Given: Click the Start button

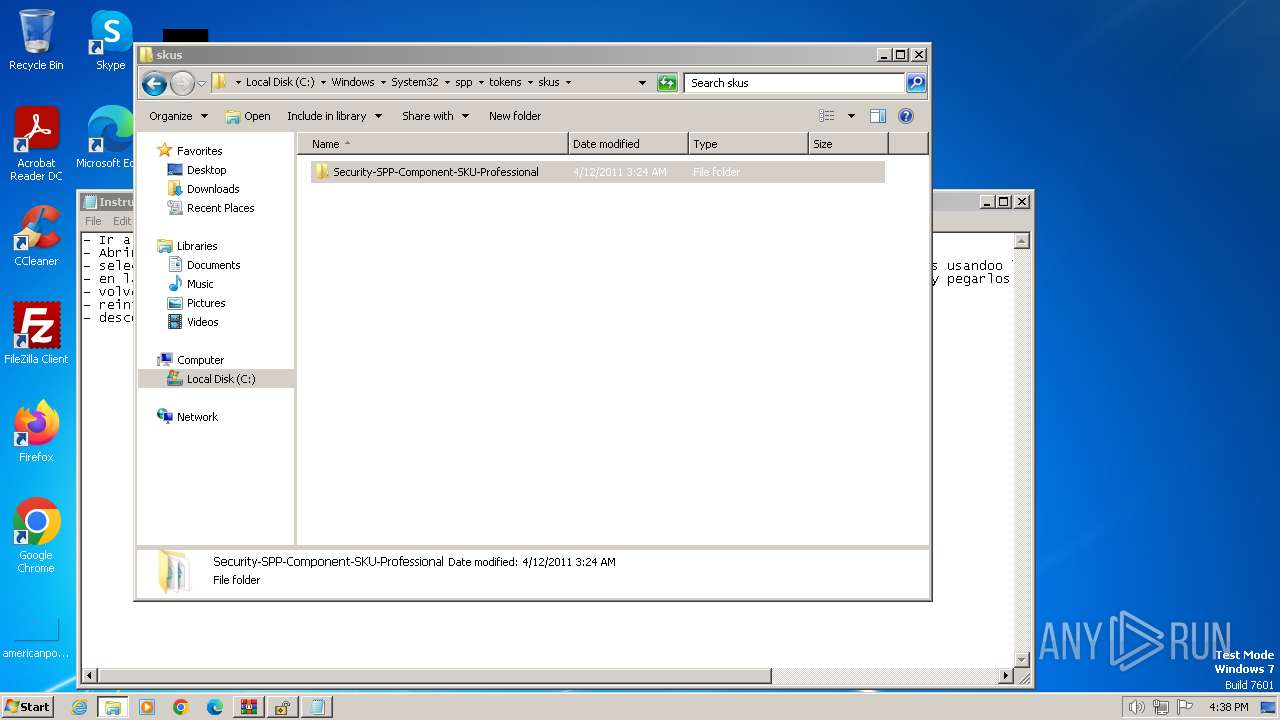Looking at the screenshot, I should point(27,706).
